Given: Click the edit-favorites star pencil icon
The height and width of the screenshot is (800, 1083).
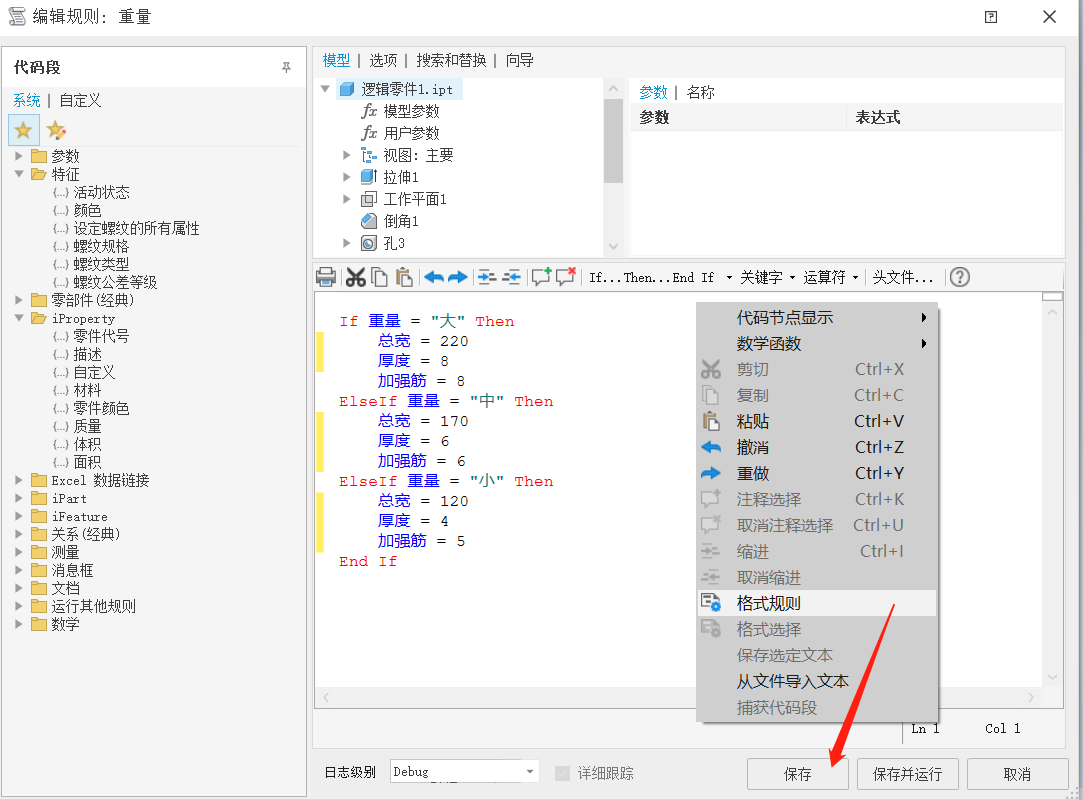Looking at the screenshot, I should tap(56, 130).
